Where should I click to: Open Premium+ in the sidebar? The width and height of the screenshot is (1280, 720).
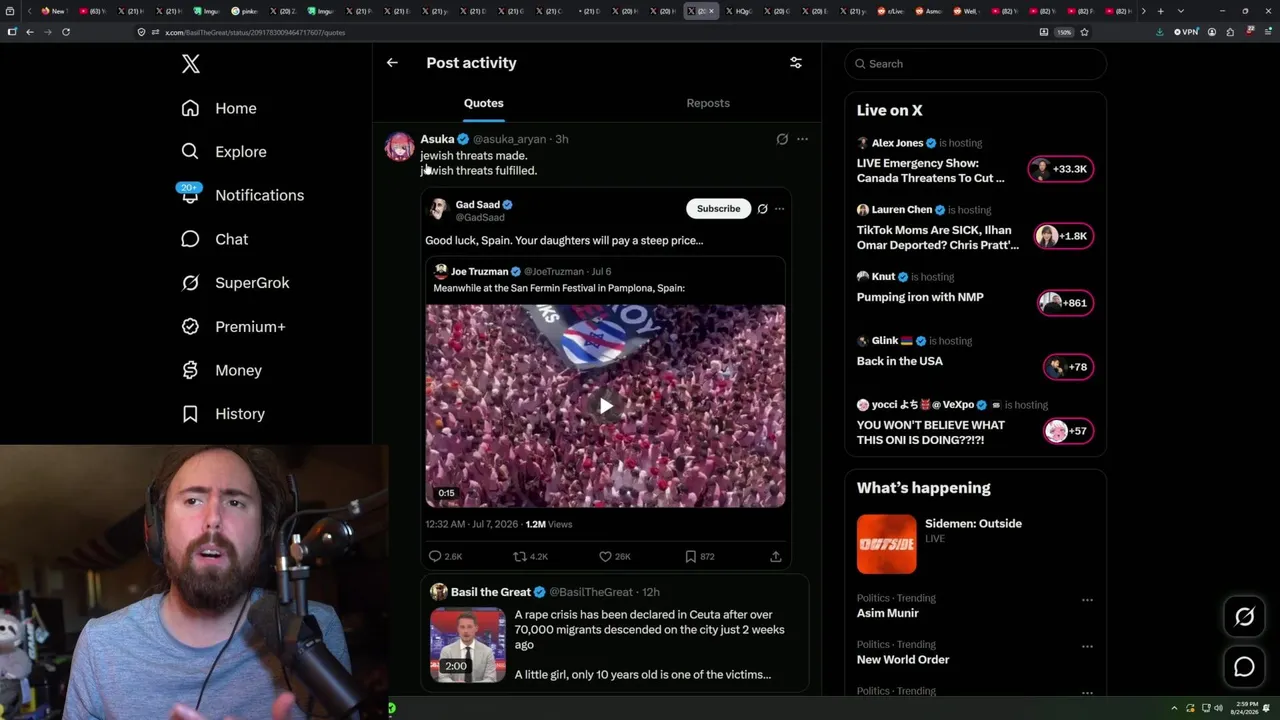coord(233,327)
